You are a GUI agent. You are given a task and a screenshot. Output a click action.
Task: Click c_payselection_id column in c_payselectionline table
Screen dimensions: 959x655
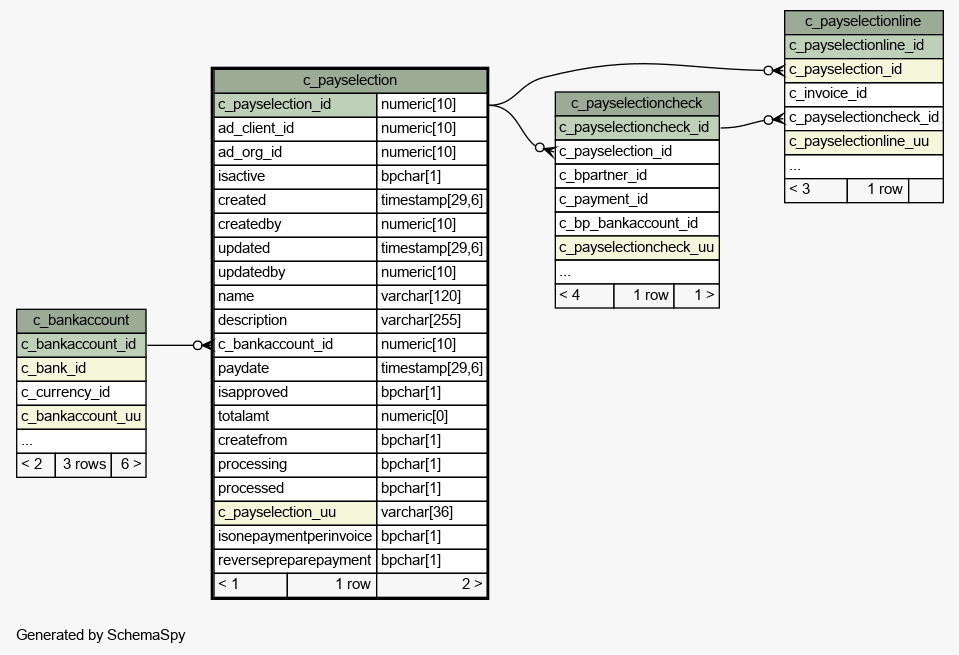pos(864,70)
